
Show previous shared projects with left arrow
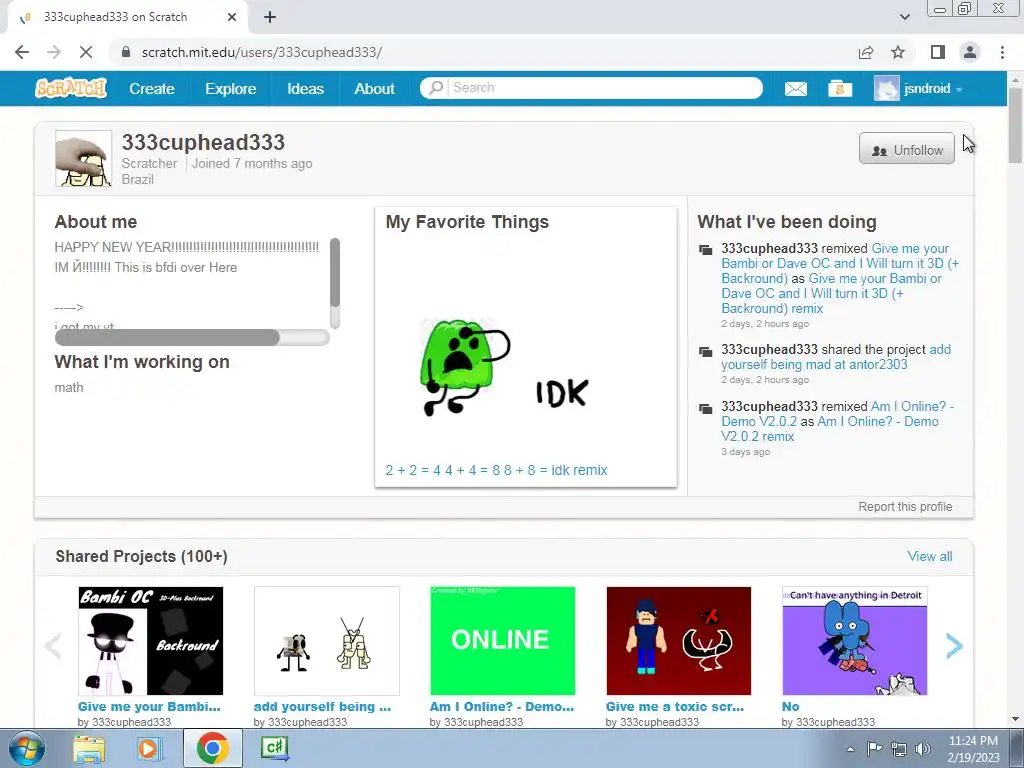(53, 646)
